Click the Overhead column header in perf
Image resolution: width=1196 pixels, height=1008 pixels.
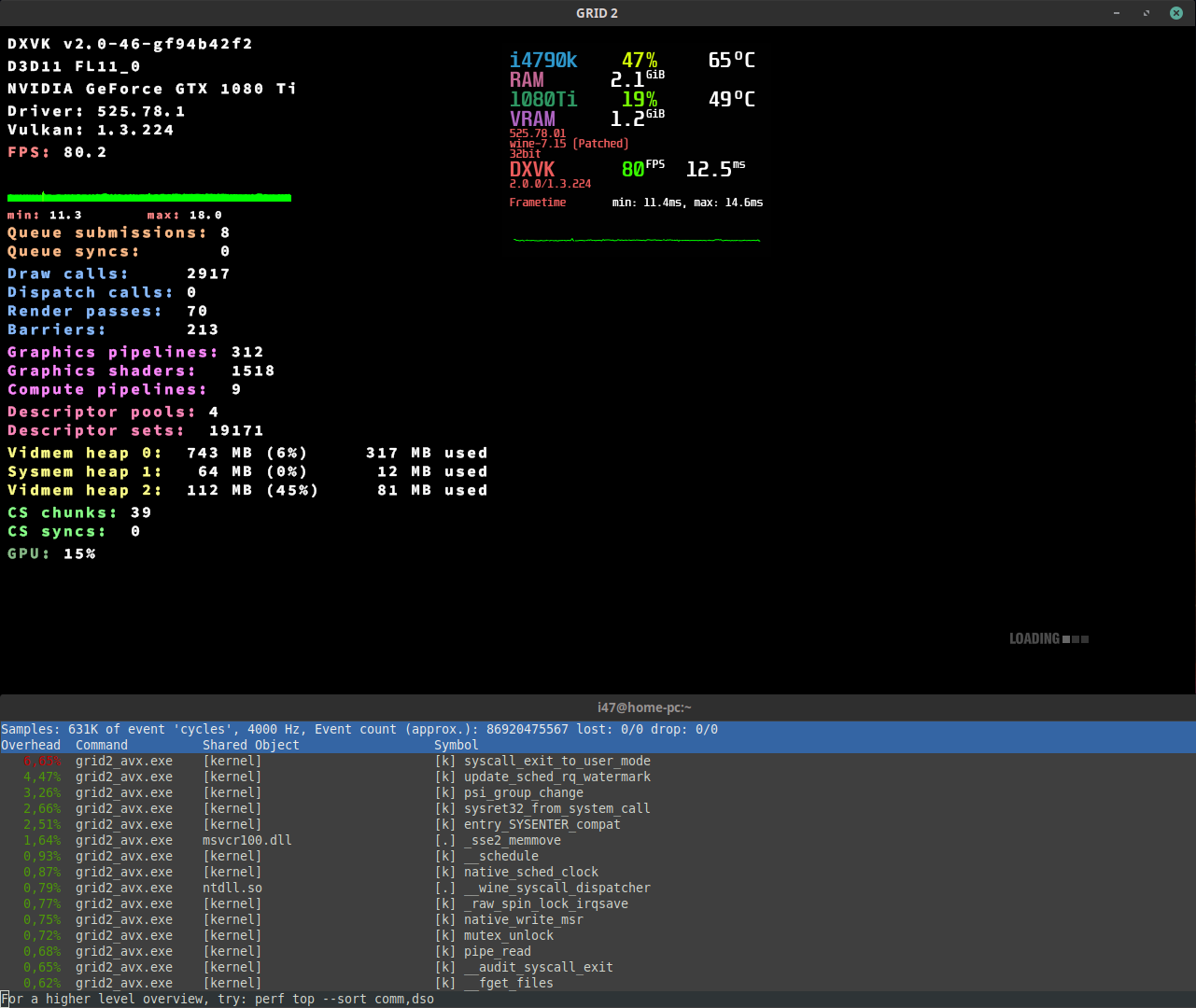31,745
